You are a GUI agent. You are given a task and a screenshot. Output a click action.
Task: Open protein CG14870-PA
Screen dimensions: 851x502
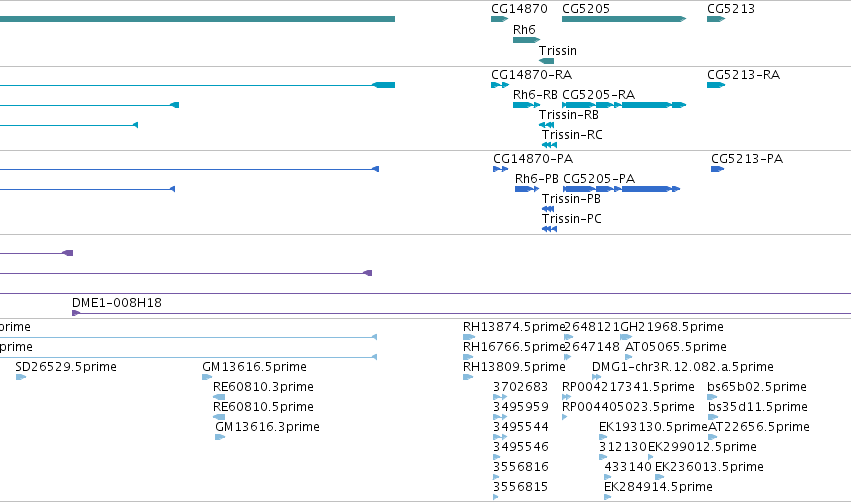pyautogui.click(x=532, y=159)
